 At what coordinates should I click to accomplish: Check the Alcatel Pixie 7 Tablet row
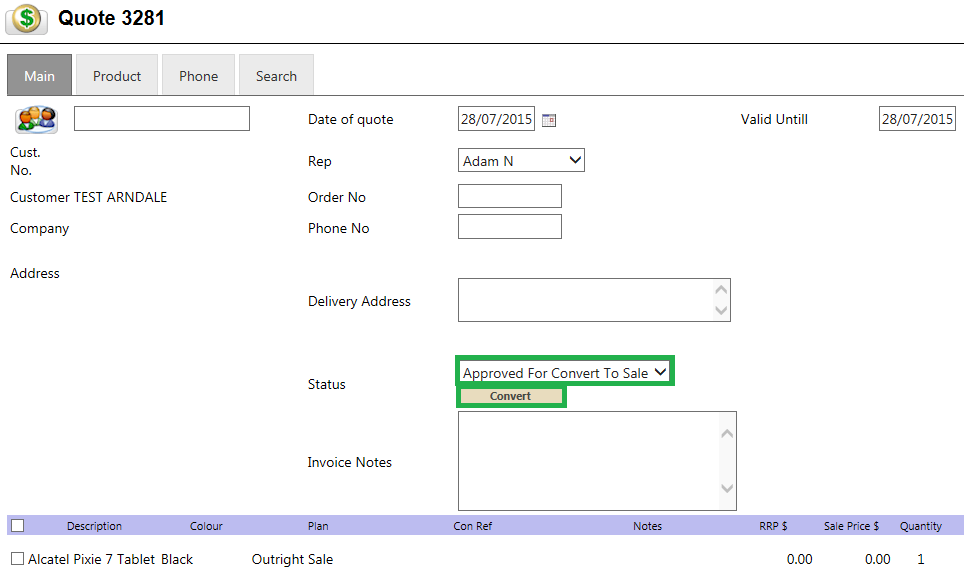point(17,559)
